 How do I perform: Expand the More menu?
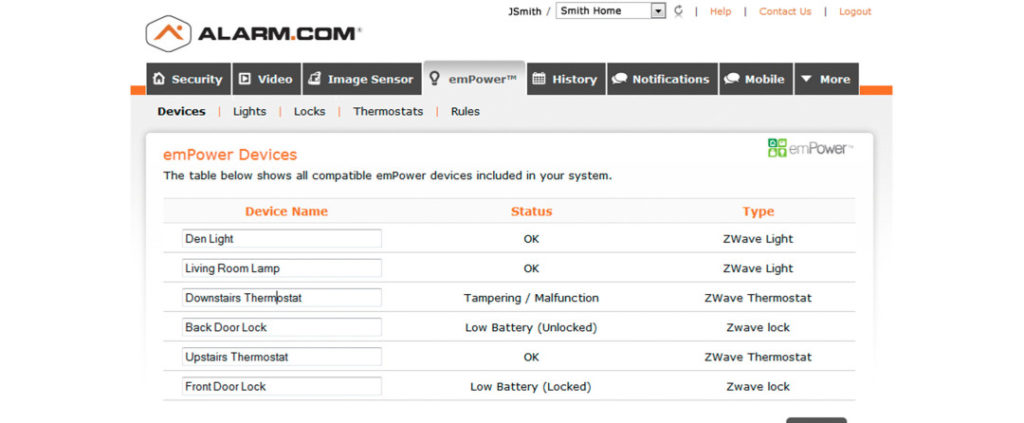[826, 79]
